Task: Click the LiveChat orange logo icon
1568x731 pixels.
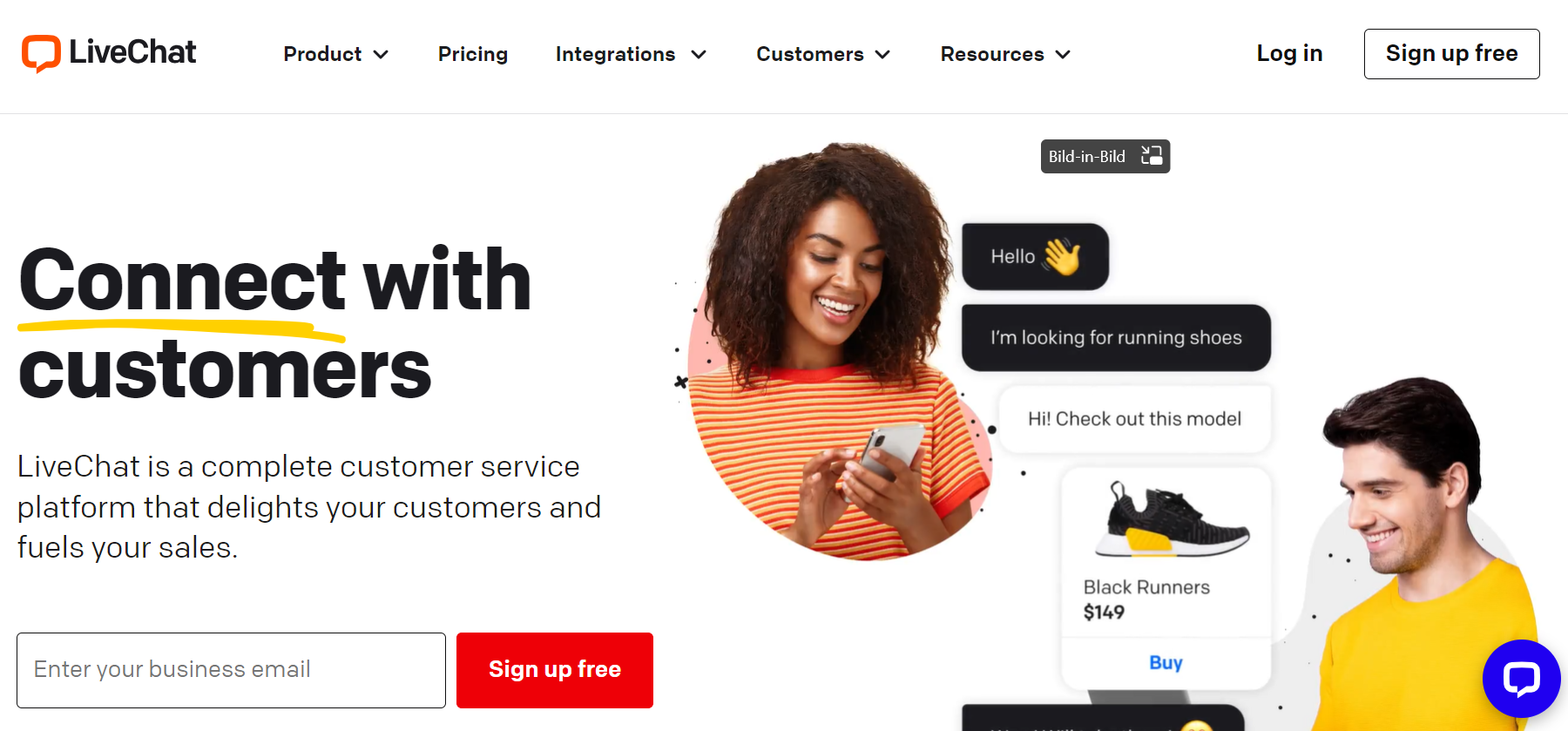Action: [x=41, y=53]
